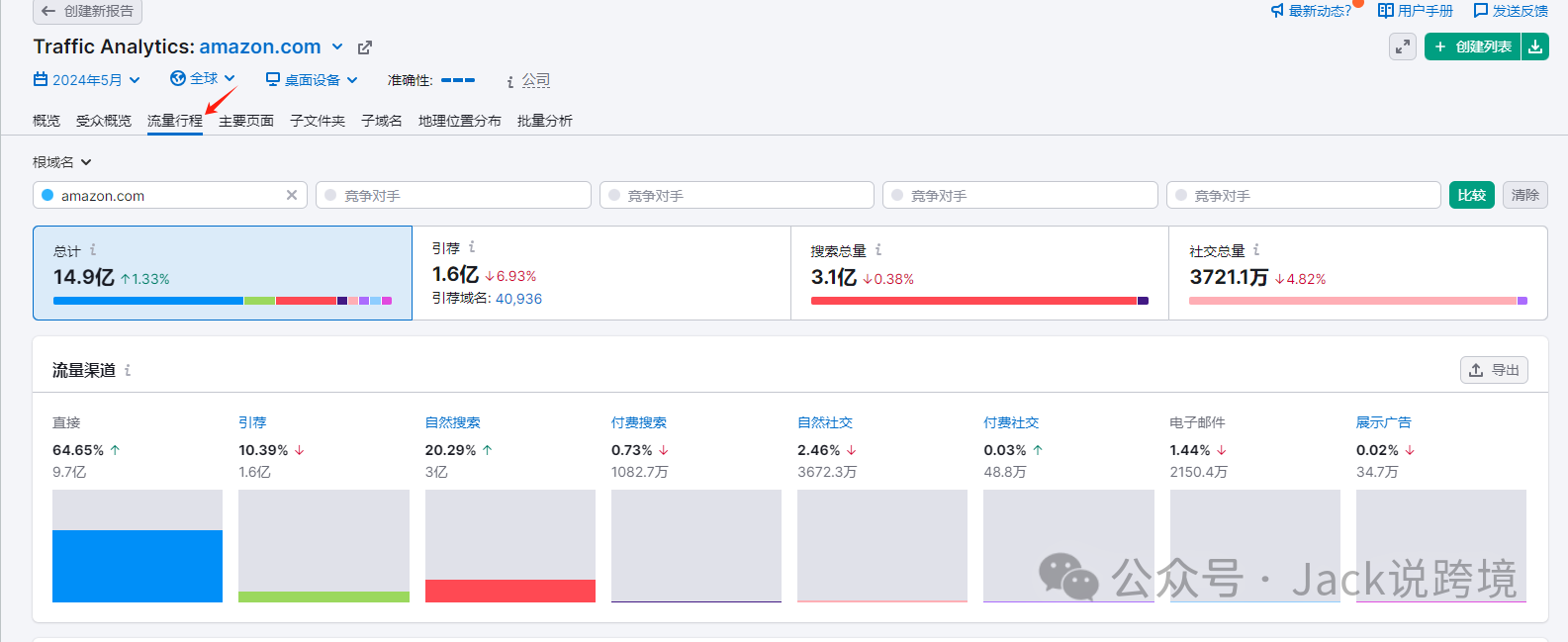Click the 自然社交 channel link
The image size is (1568, 642).
825,422
